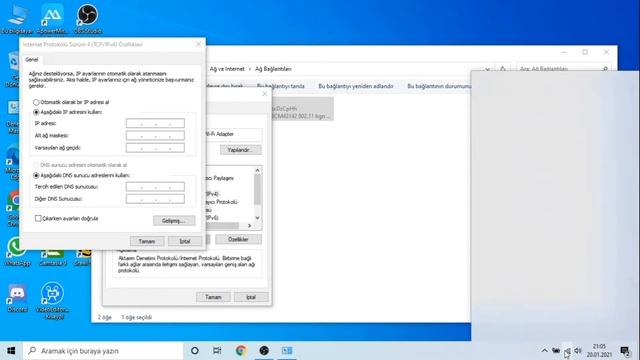Click the Tercih edilen DNS sunucusu field
The height and width of the screenshot is (360, 640).
[x=155, y=187]
